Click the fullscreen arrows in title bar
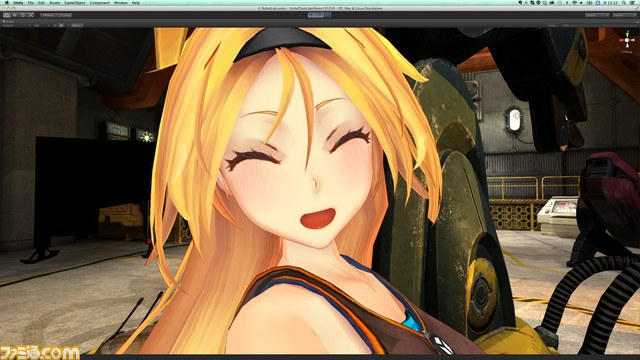This screenshot has height=360, width=640. pos(637,9)
